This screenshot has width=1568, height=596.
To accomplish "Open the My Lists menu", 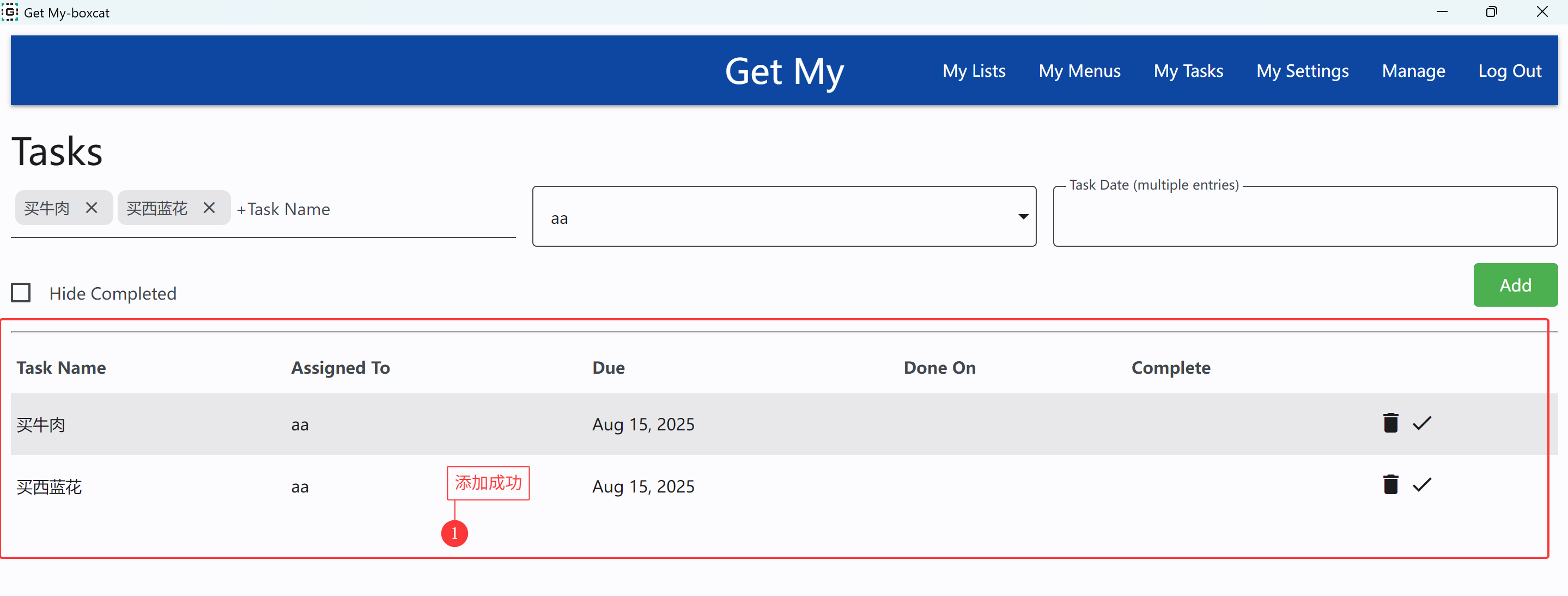I will click(974, 71).
